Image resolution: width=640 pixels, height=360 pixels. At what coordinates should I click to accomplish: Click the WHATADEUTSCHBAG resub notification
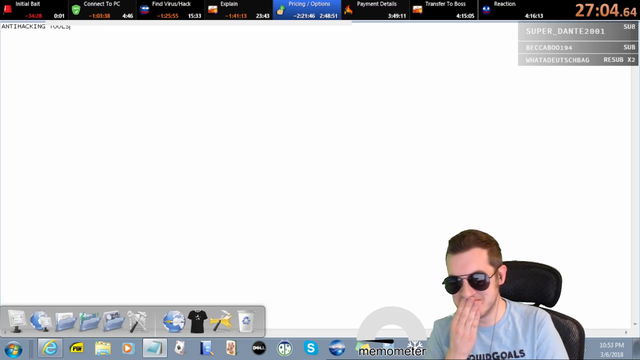point(578,60)
